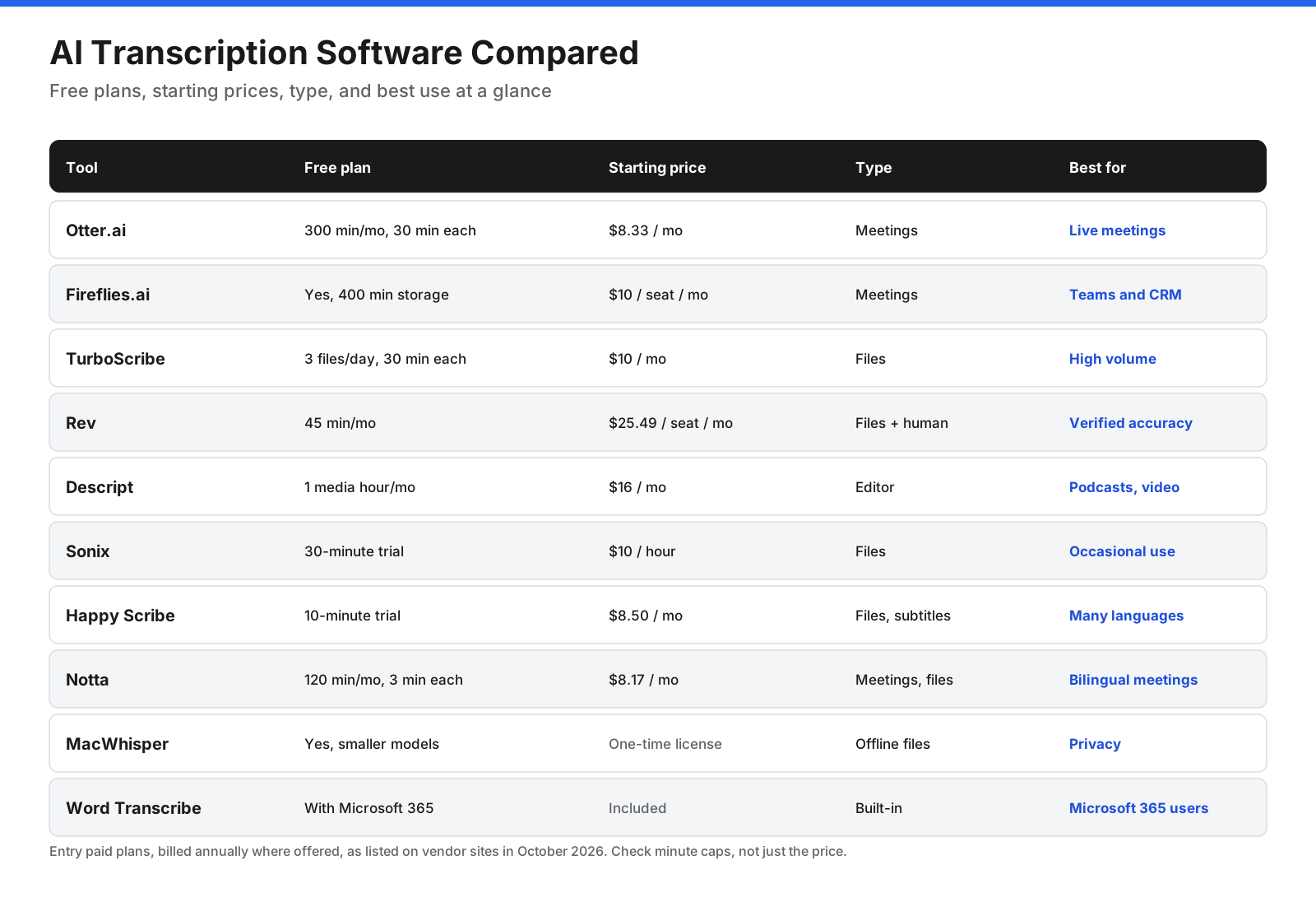Follow the Bilingual meetings link
This screenshot has height=897, width=1316.
1133,680
